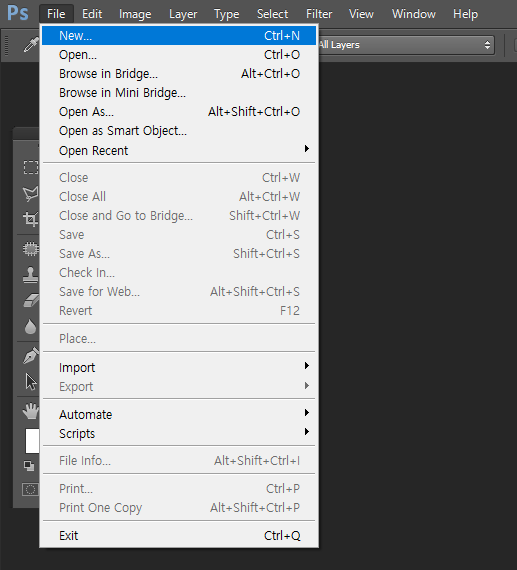Open the All Layers sample dropdown

point(406,45)
